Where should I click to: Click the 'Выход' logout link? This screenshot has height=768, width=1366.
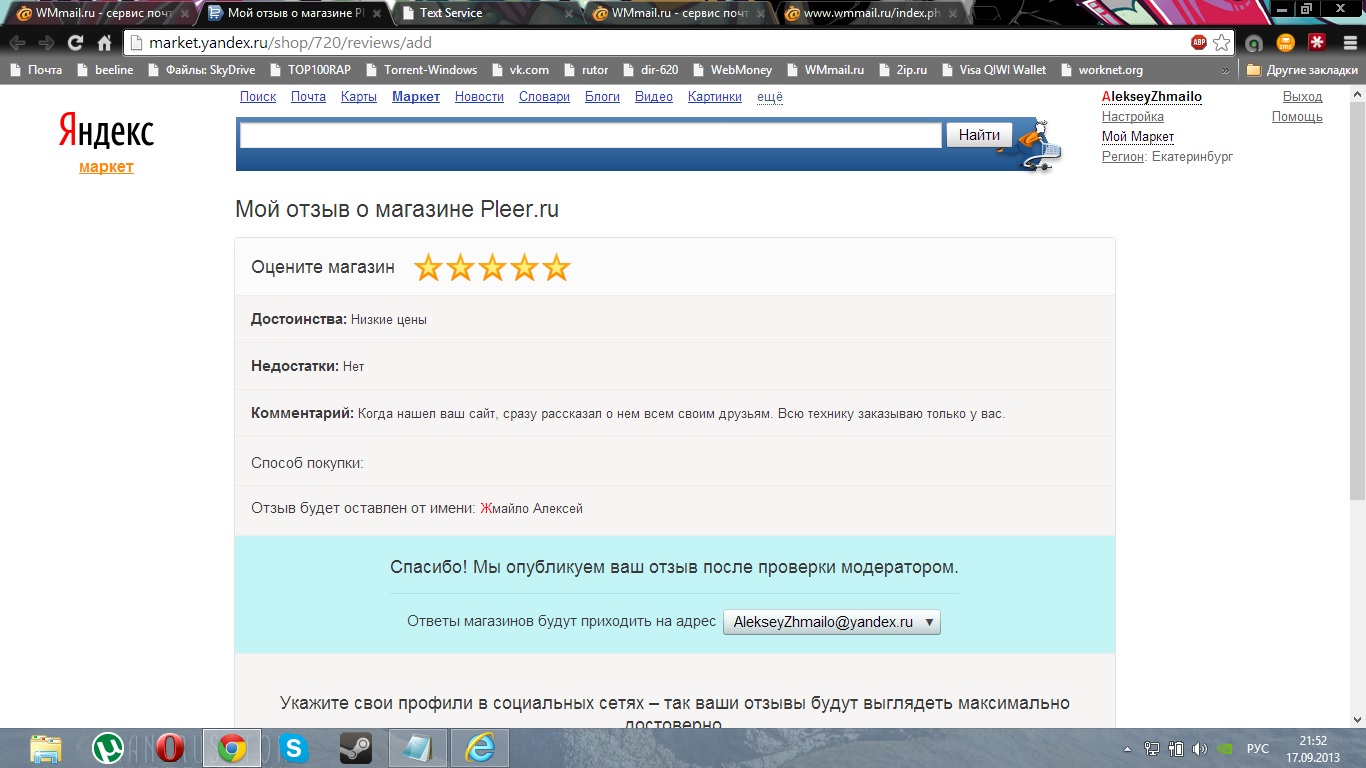[1302, 97]
